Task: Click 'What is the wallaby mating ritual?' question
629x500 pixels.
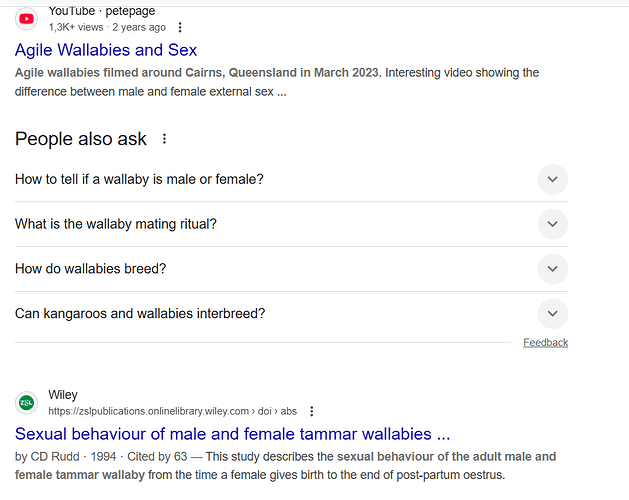Action: tap(116, 224)
